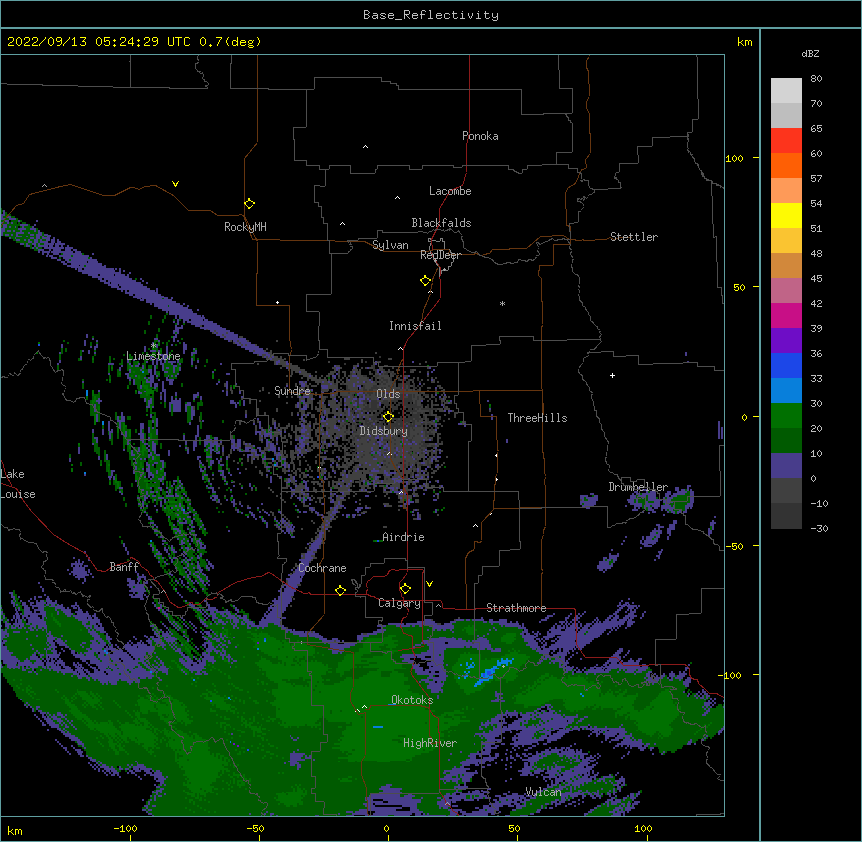Select the white asterisk marker east of Innisfail

(502, 303)
